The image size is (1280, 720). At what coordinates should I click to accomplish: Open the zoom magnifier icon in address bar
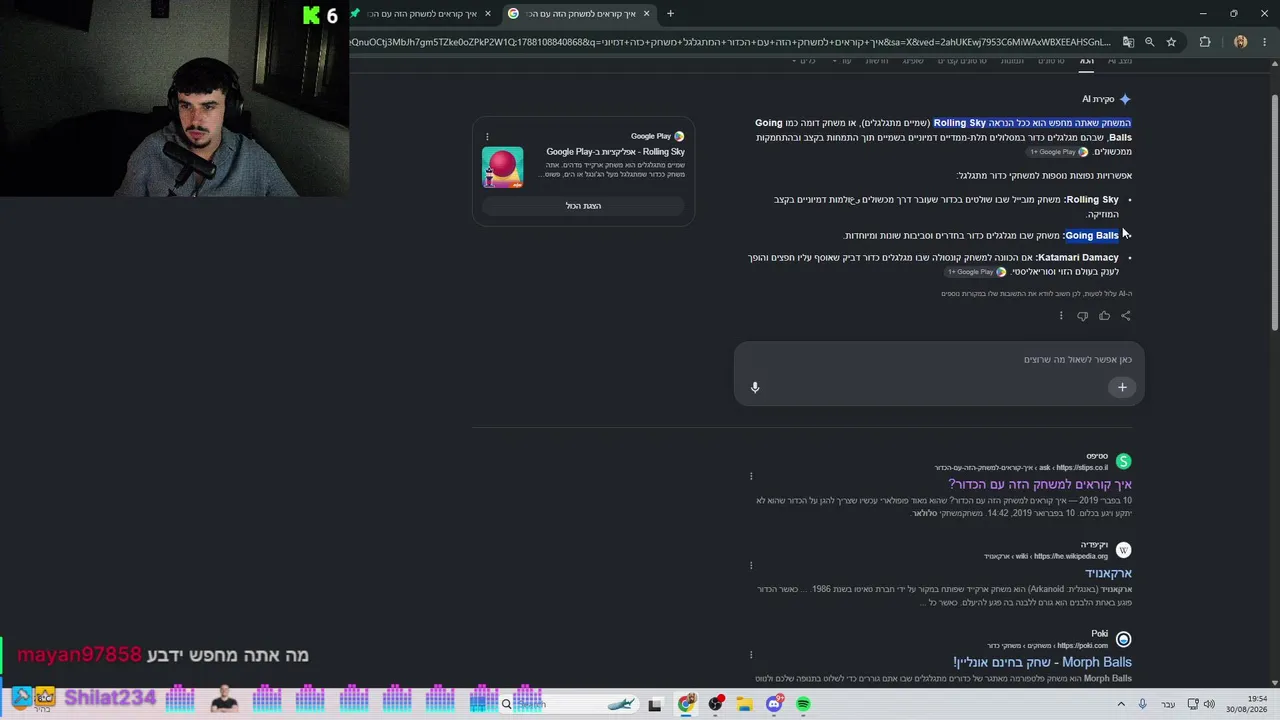tap(1150, 42)
